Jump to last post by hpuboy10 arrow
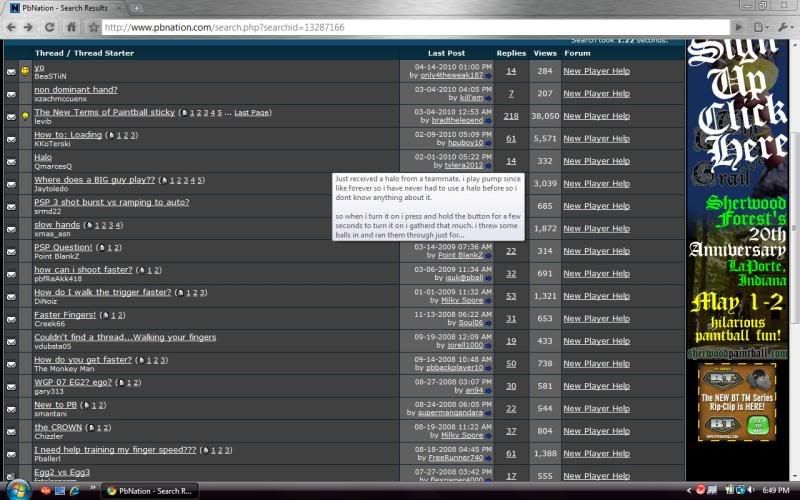The width and height of the screenshot is (800, 500). pyautogui.click(x=488, y=143)
